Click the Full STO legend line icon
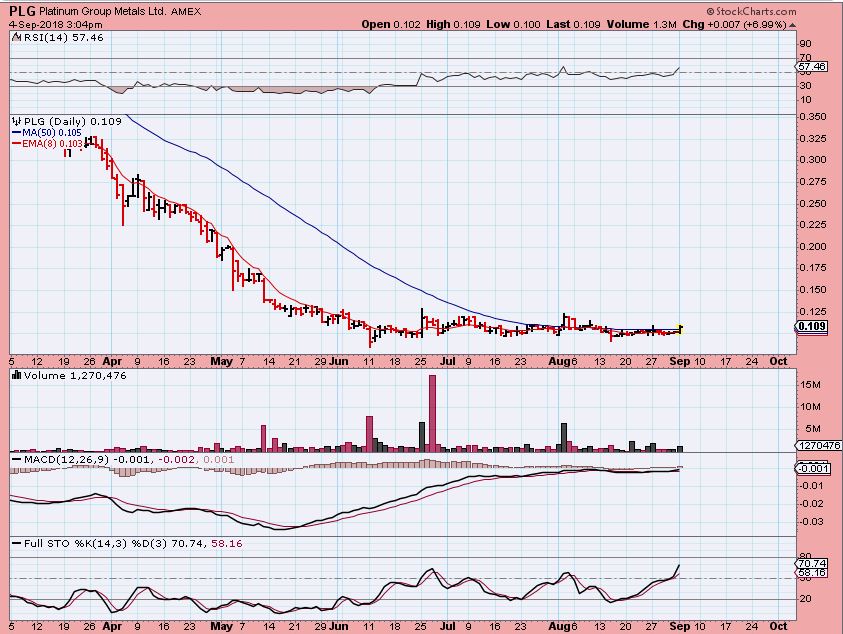 (x=16, y=544)
